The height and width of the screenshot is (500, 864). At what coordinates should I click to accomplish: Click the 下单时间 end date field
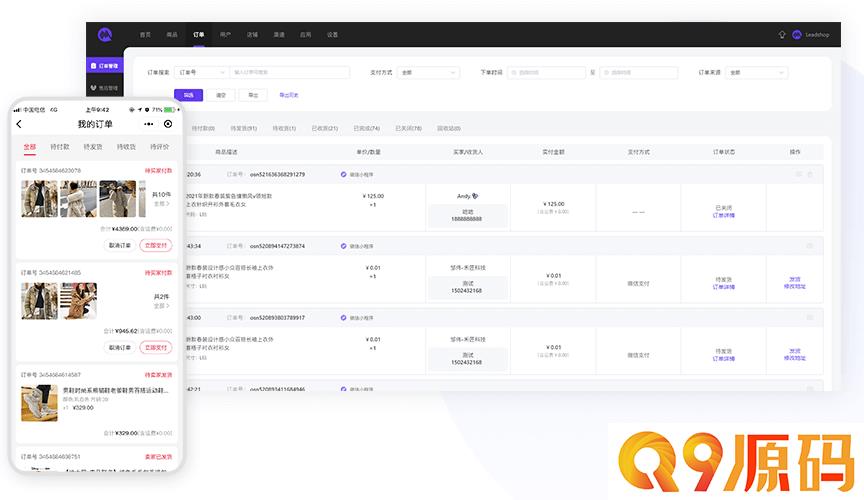[x=639, y=72]
